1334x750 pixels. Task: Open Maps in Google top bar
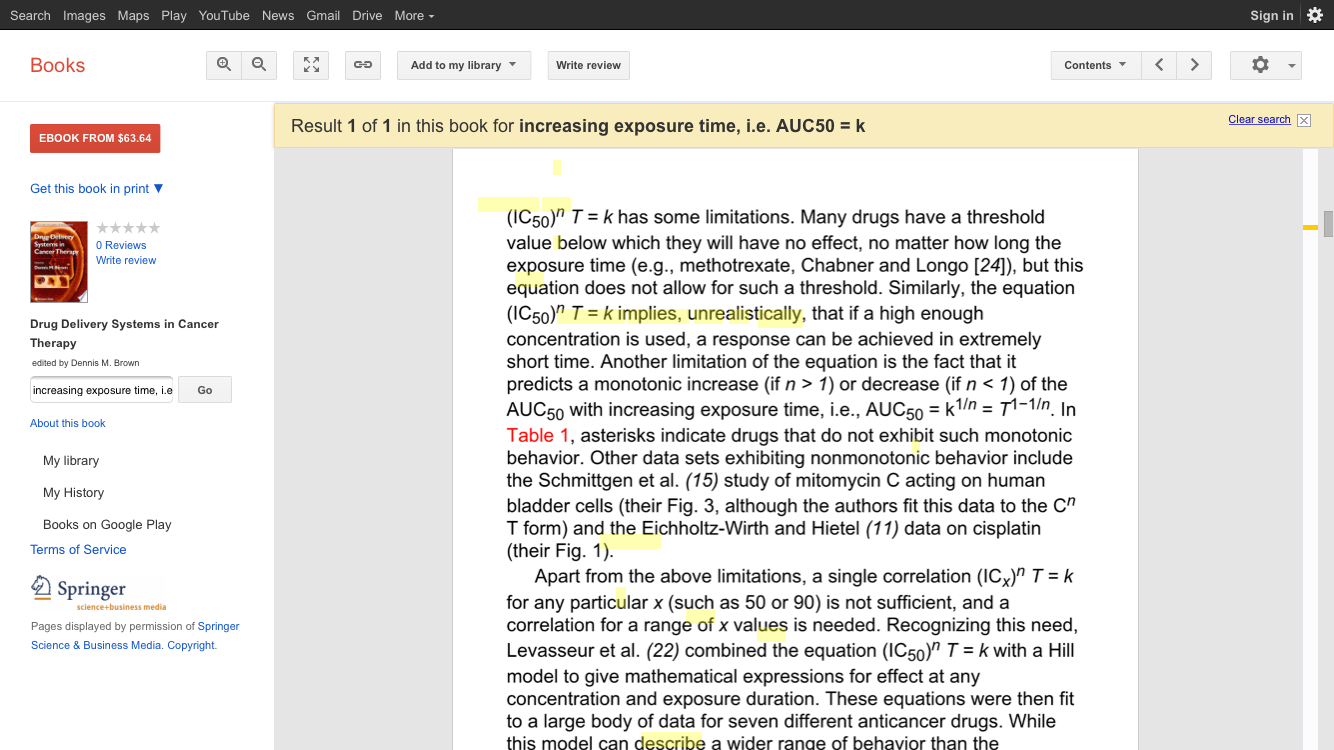coord(133,15)
